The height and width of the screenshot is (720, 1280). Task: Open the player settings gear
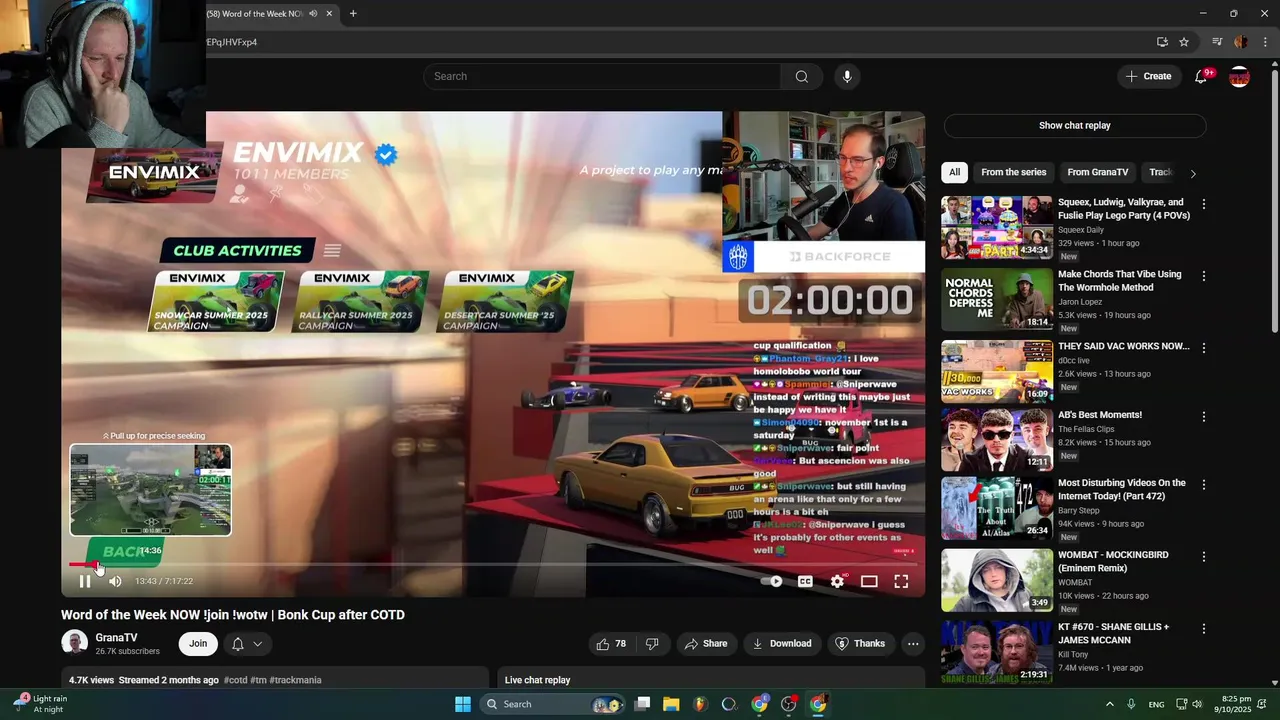(838, 581)
